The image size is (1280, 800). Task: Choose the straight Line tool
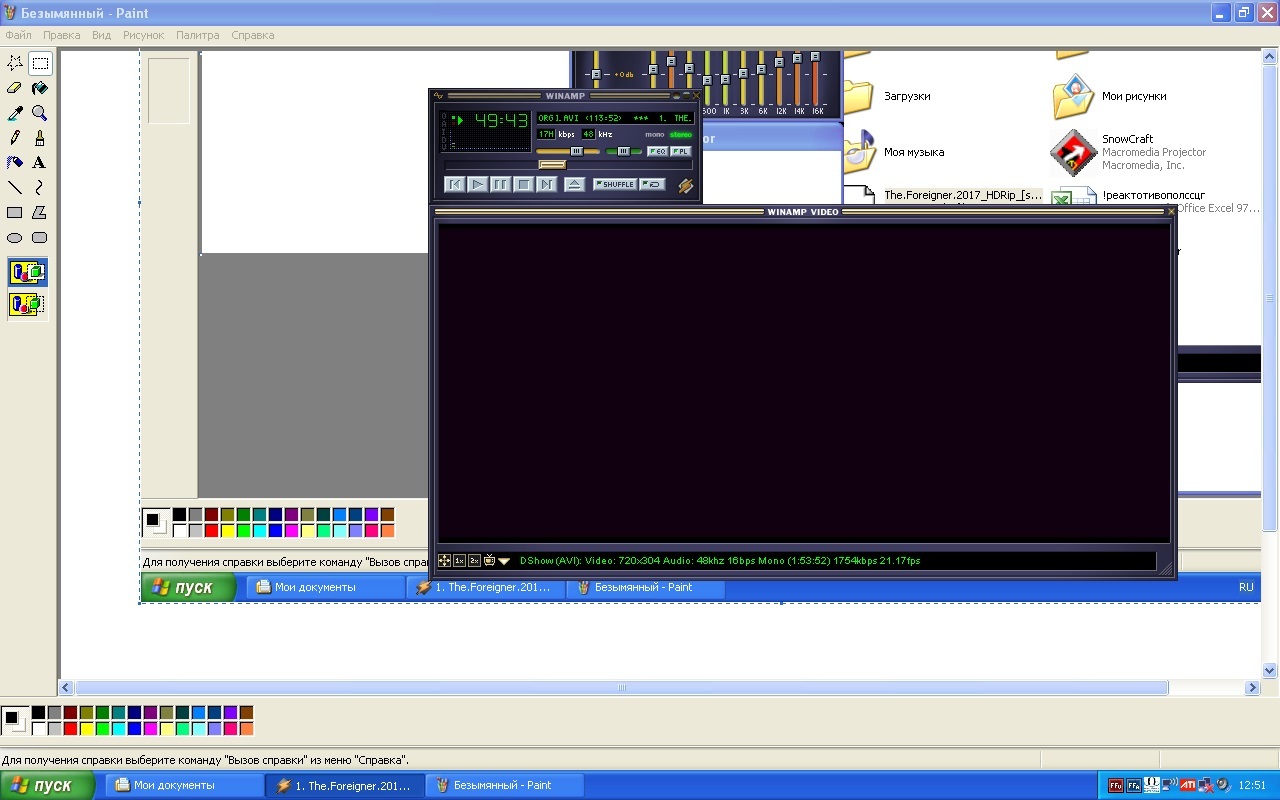pos(15,188)
